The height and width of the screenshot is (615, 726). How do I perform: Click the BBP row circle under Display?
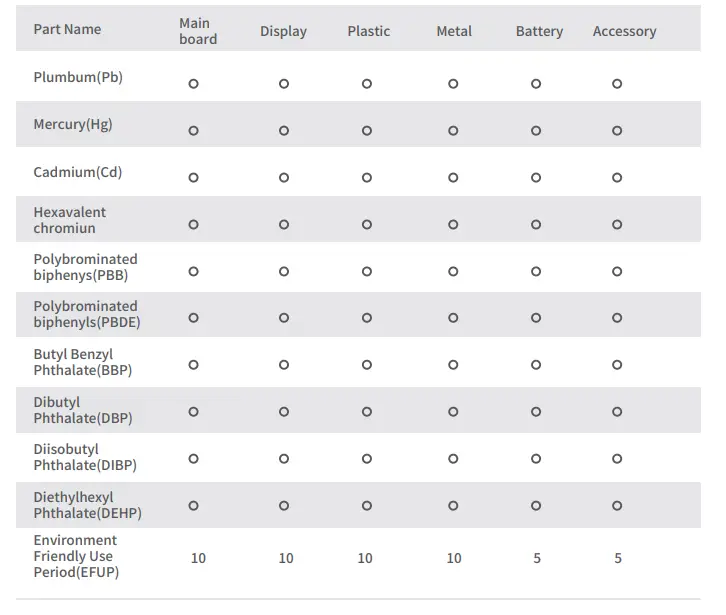284,365
